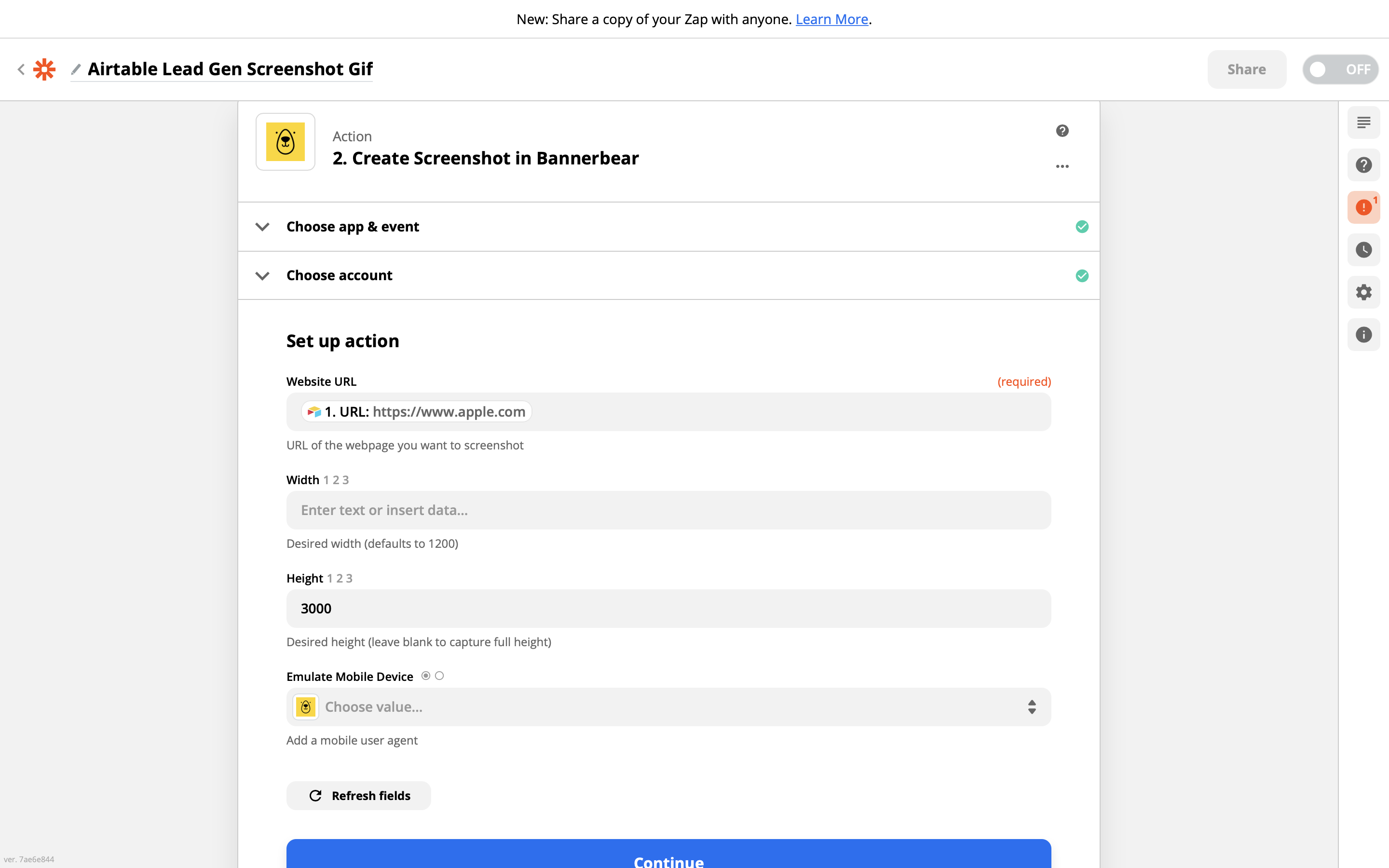1389x868 pixels.
Task: Open the help question mark in Action header
Action: [1062, 131]
